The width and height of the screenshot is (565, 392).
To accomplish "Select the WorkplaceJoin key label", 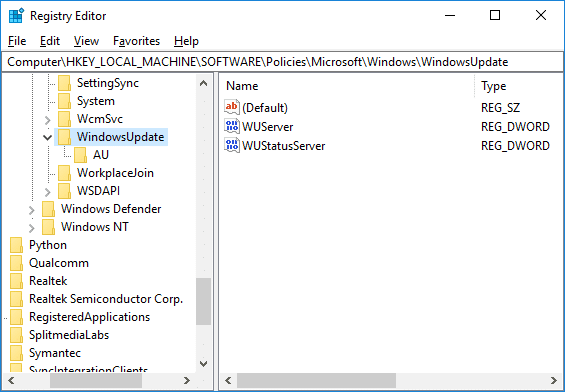I will point(115,173).
